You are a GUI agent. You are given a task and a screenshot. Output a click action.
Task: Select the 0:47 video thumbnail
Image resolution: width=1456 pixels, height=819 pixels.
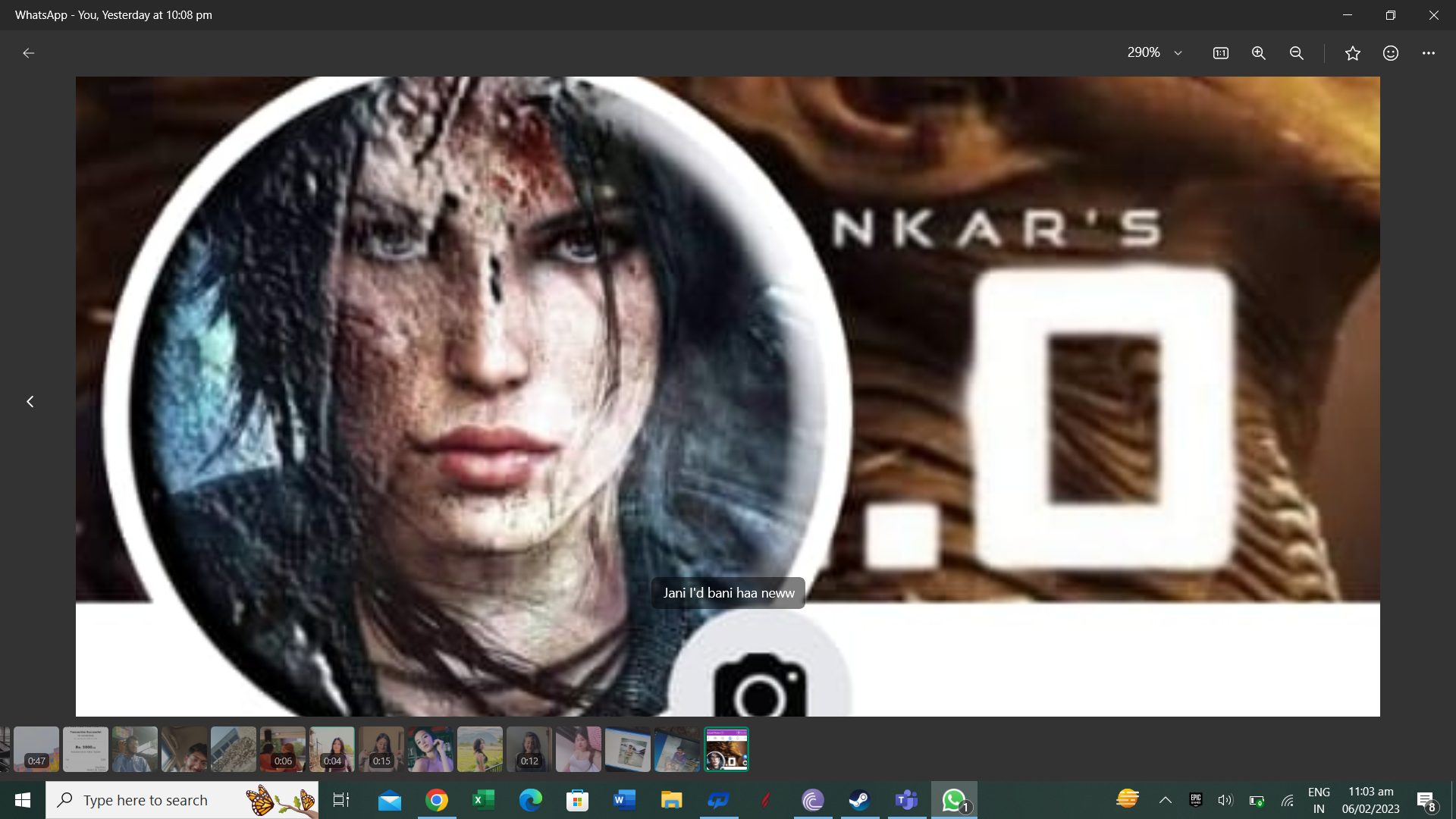[36, 749]
